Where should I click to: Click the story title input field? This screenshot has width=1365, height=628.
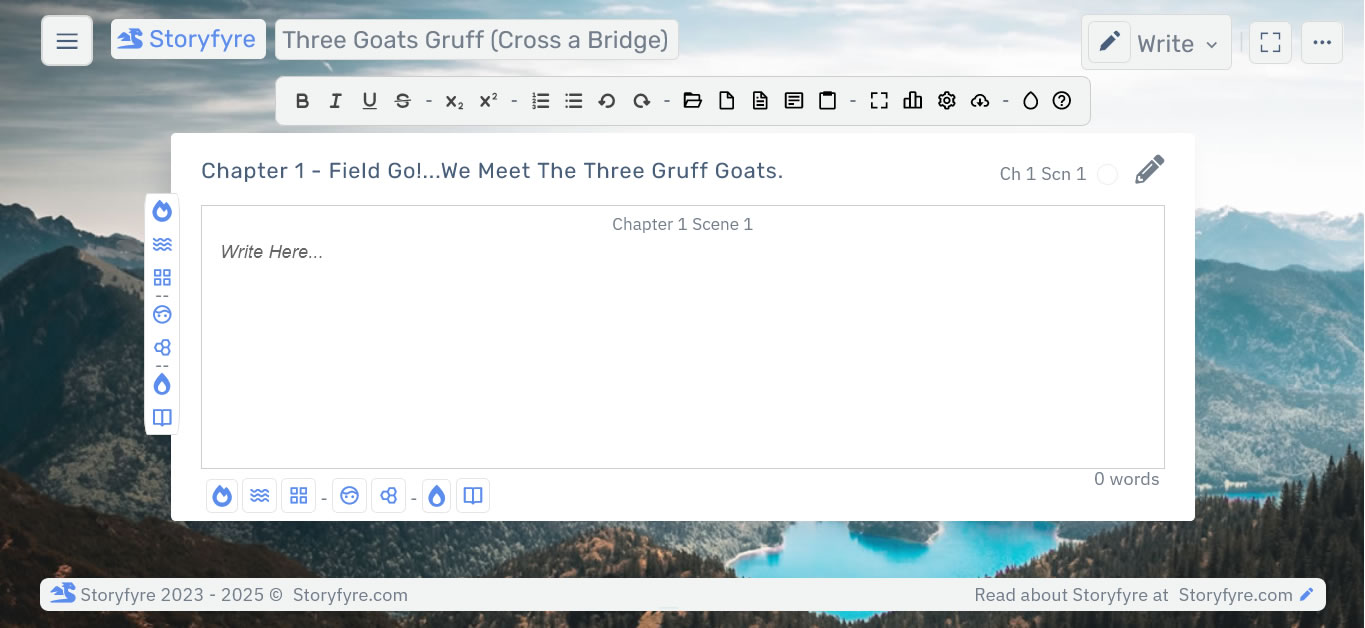click(476, 40)
